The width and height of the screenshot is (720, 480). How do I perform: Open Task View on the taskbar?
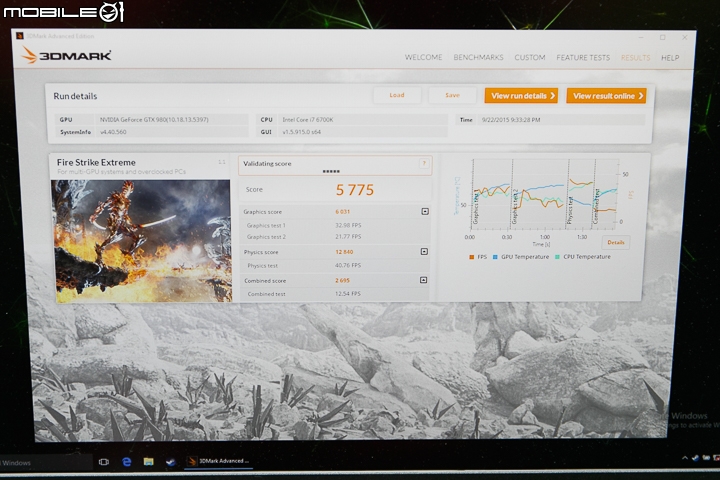pos(104,462)
